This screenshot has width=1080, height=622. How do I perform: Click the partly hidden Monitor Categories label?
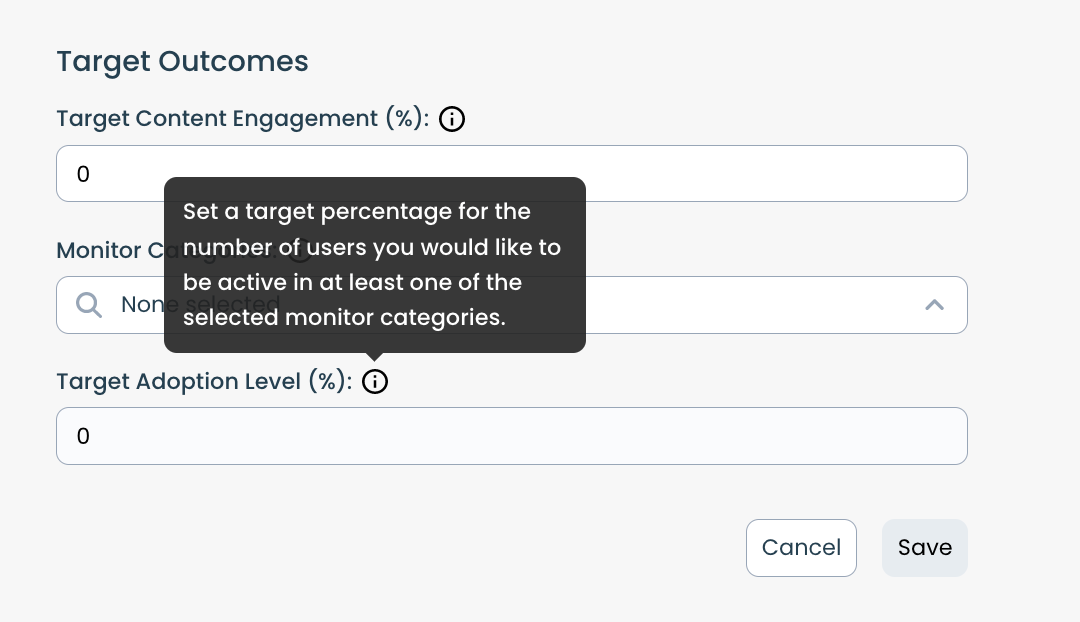[x=108, y=250]
